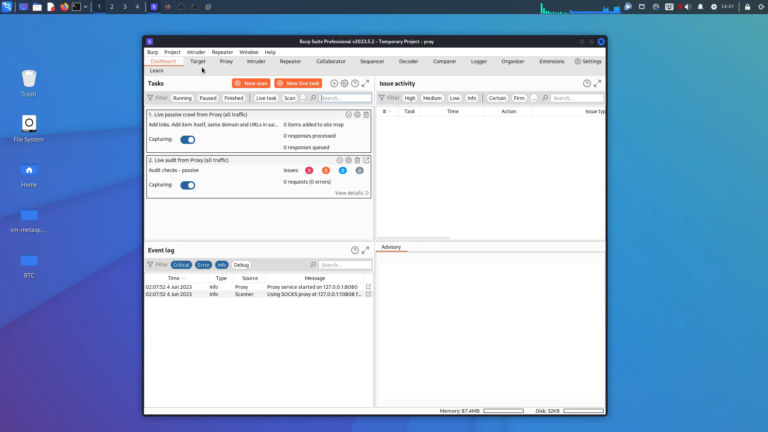The width and height of the screenshot is (768, 432).
Task: Select the Advisory tab
Action: [x=391, y=247]
